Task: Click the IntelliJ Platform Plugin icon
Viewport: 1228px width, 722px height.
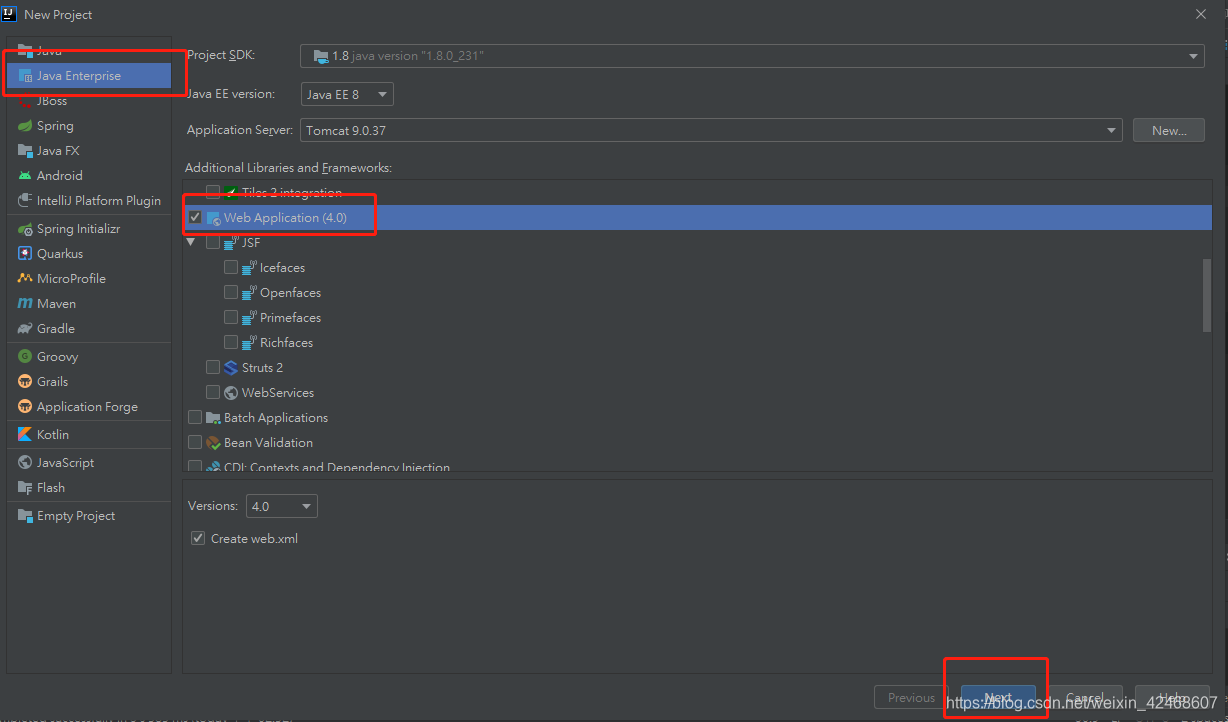Action: tap(25, 201)
